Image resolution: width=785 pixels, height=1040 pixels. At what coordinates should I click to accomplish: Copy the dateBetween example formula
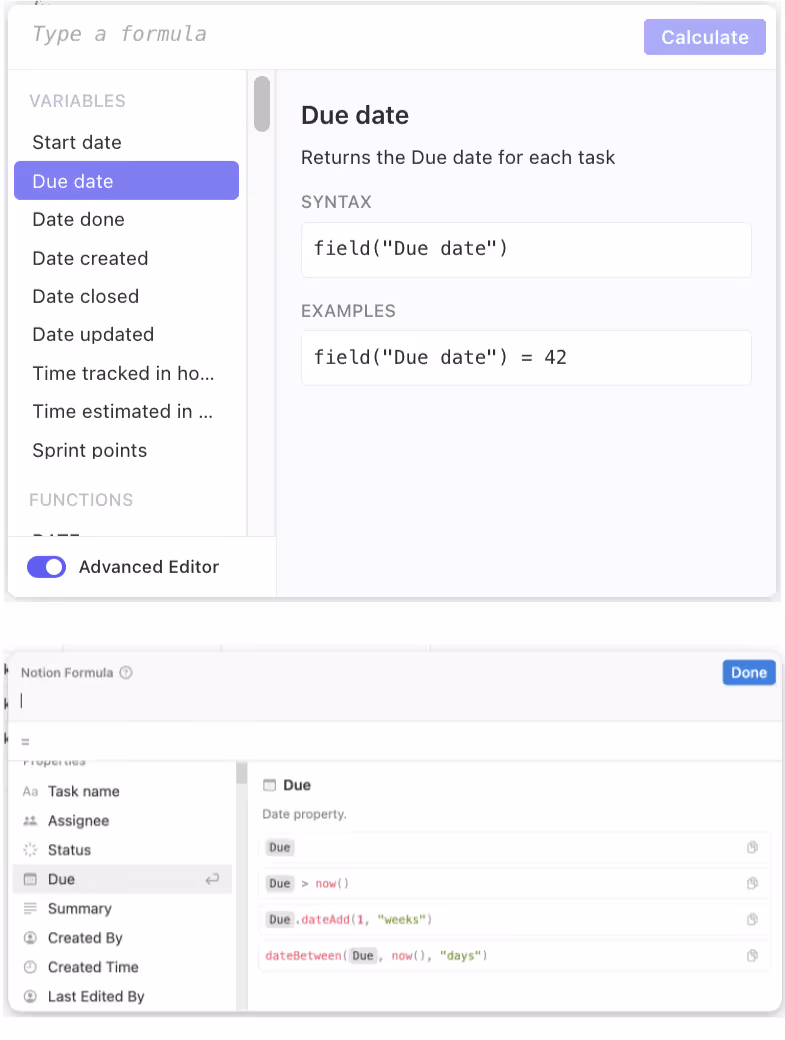pos(753,955)
